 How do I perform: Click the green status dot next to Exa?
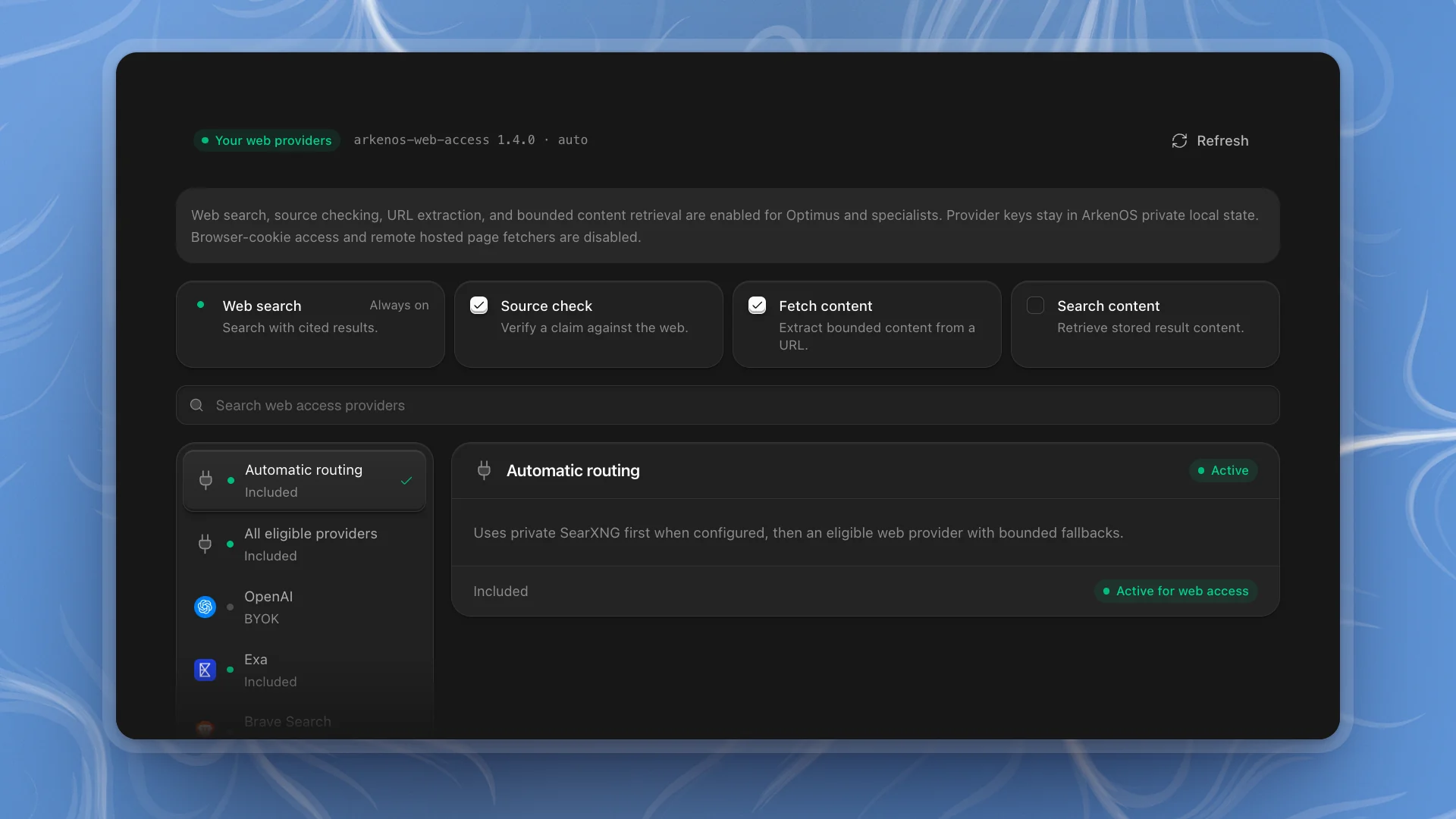click(x=231, y=670)
